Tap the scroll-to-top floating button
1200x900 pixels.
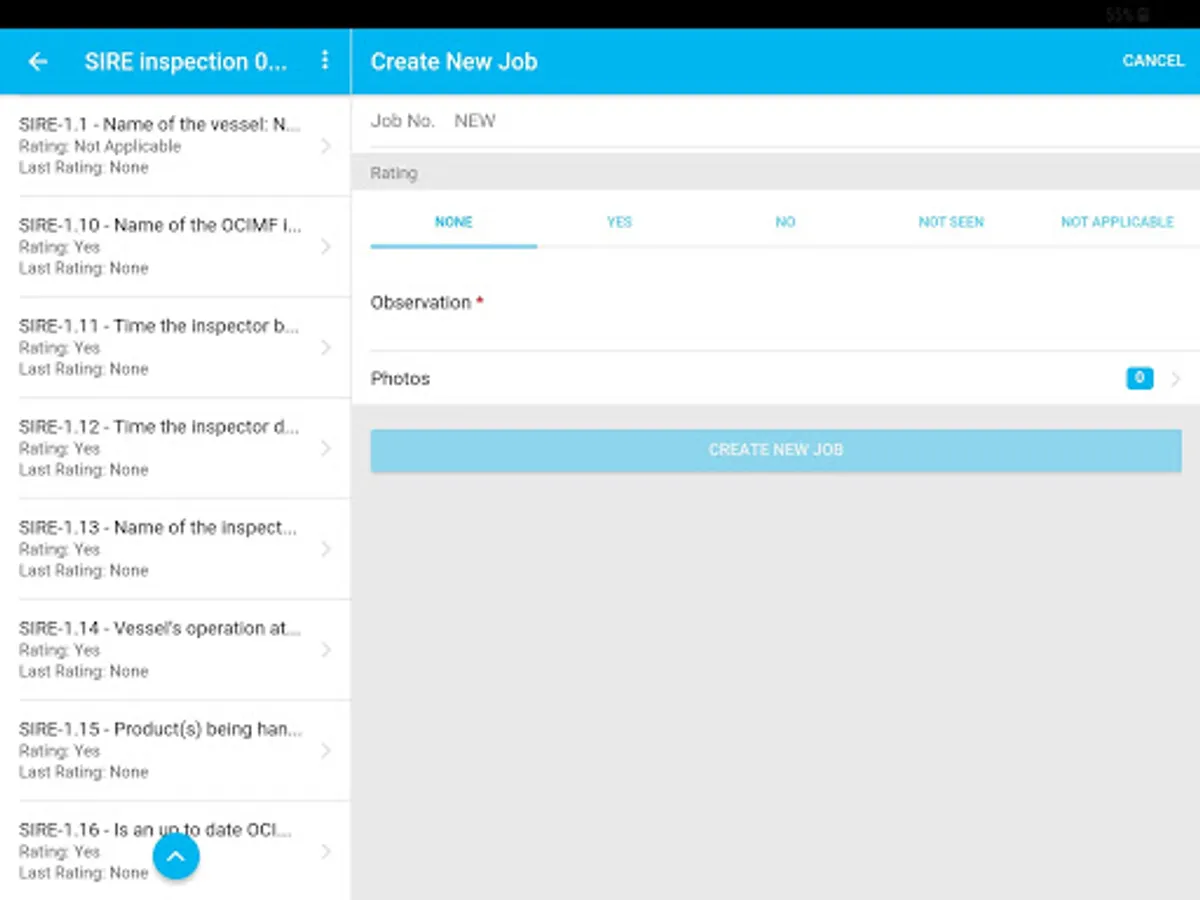point(176,856)
